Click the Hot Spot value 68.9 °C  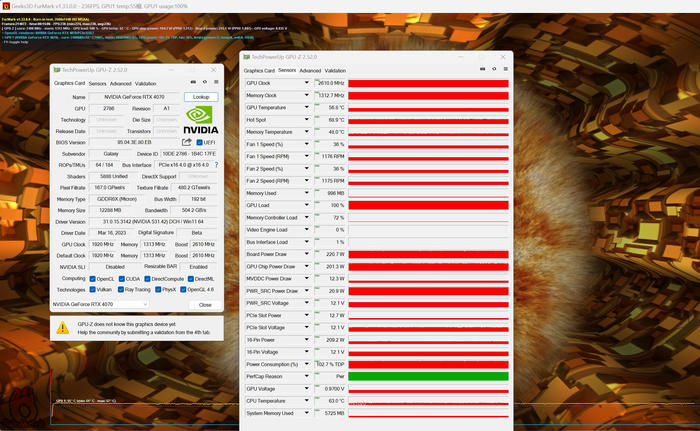[331, 120]
